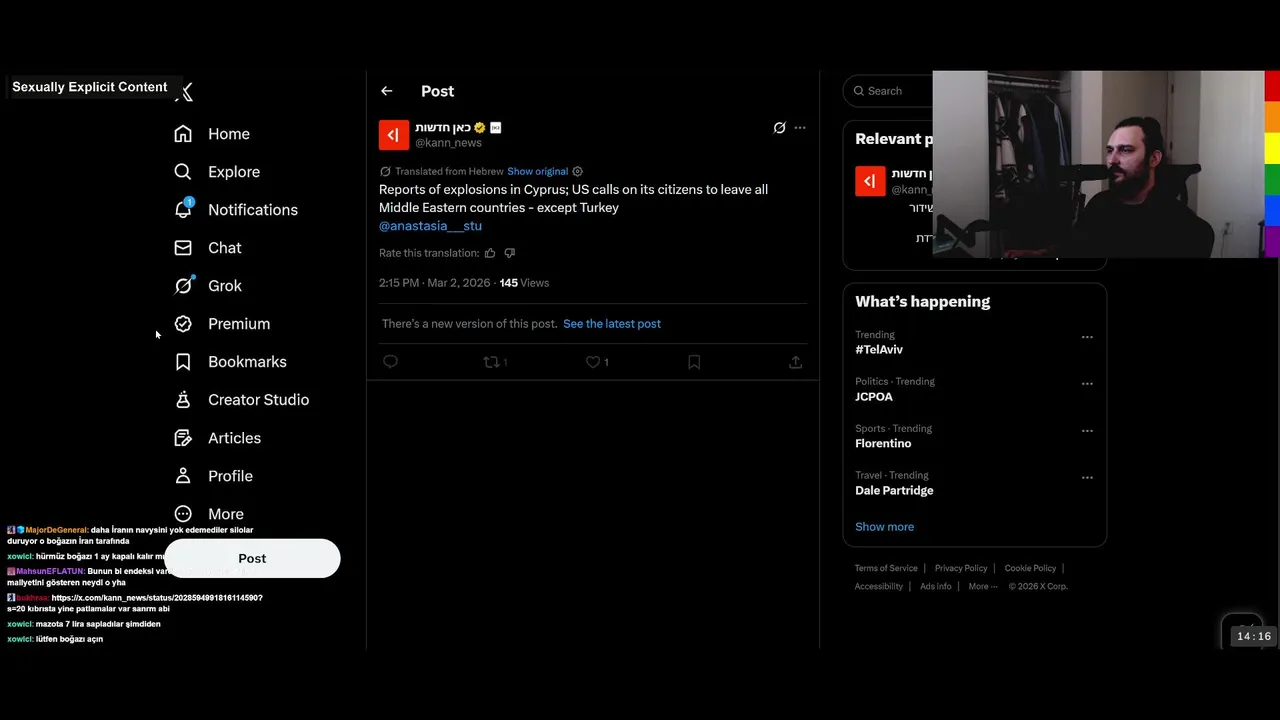
Task: Click the 145 Views count
Action: click(524, 283)
